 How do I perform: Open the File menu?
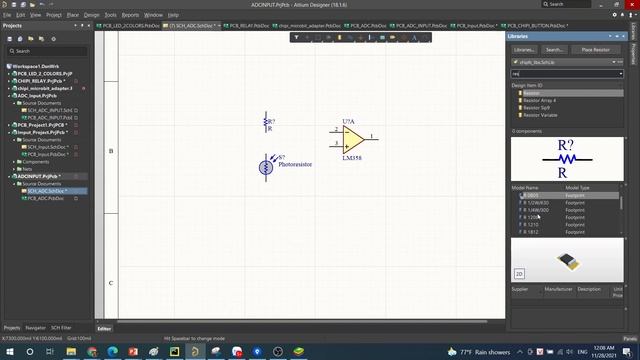[7, 15]
